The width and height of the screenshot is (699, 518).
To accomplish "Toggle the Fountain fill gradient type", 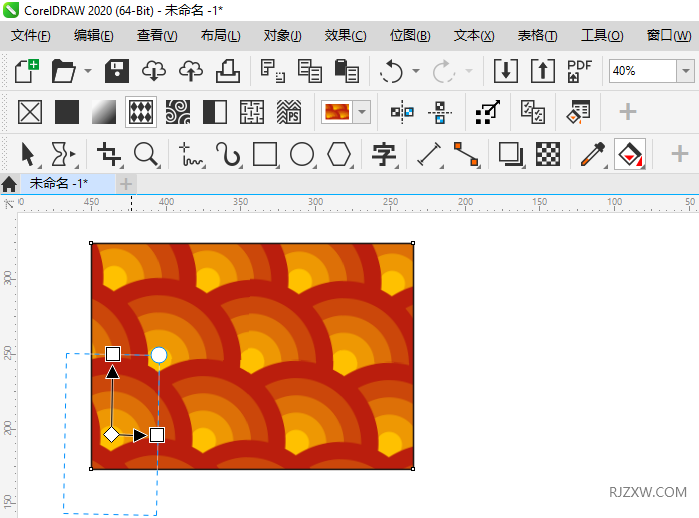I will coord(104,112).
